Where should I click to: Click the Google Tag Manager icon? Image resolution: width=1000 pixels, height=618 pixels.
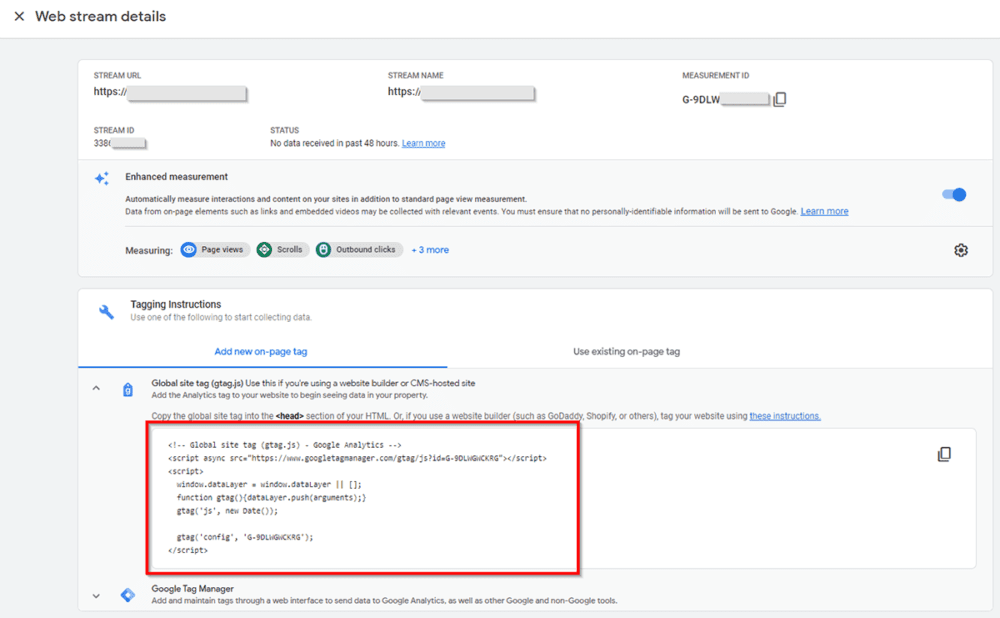click(128, 595)
